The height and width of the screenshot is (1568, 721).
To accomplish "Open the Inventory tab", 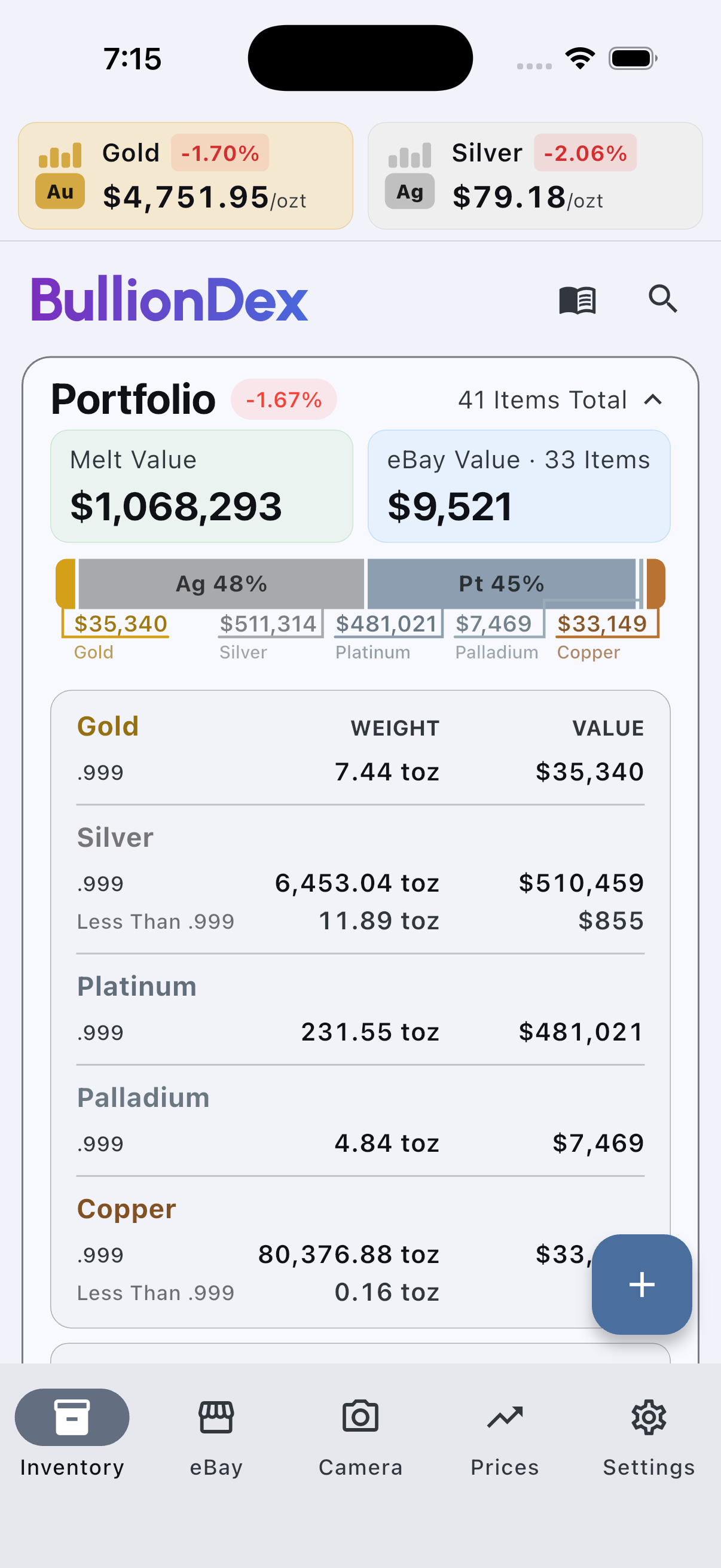I will click(72, 1433).
